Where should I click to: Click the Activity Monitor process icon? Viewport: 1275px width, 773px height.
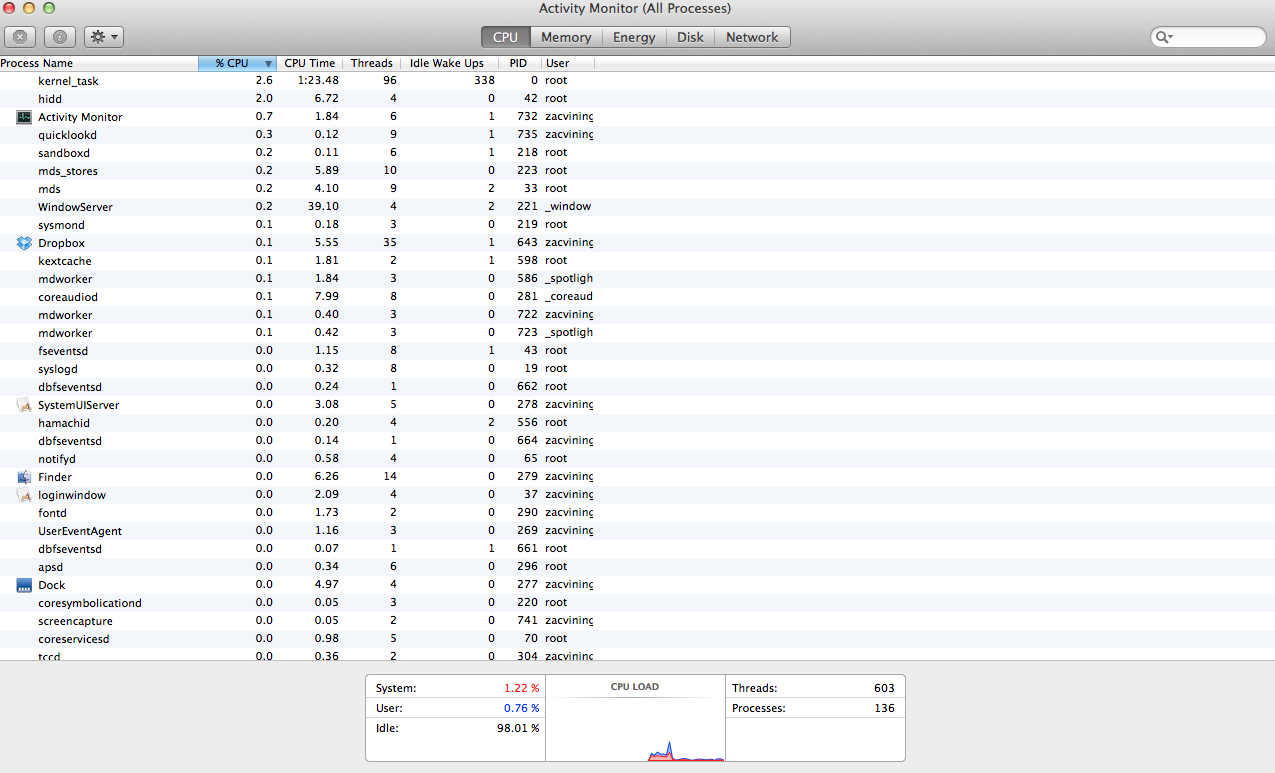[x=24, y=117]
